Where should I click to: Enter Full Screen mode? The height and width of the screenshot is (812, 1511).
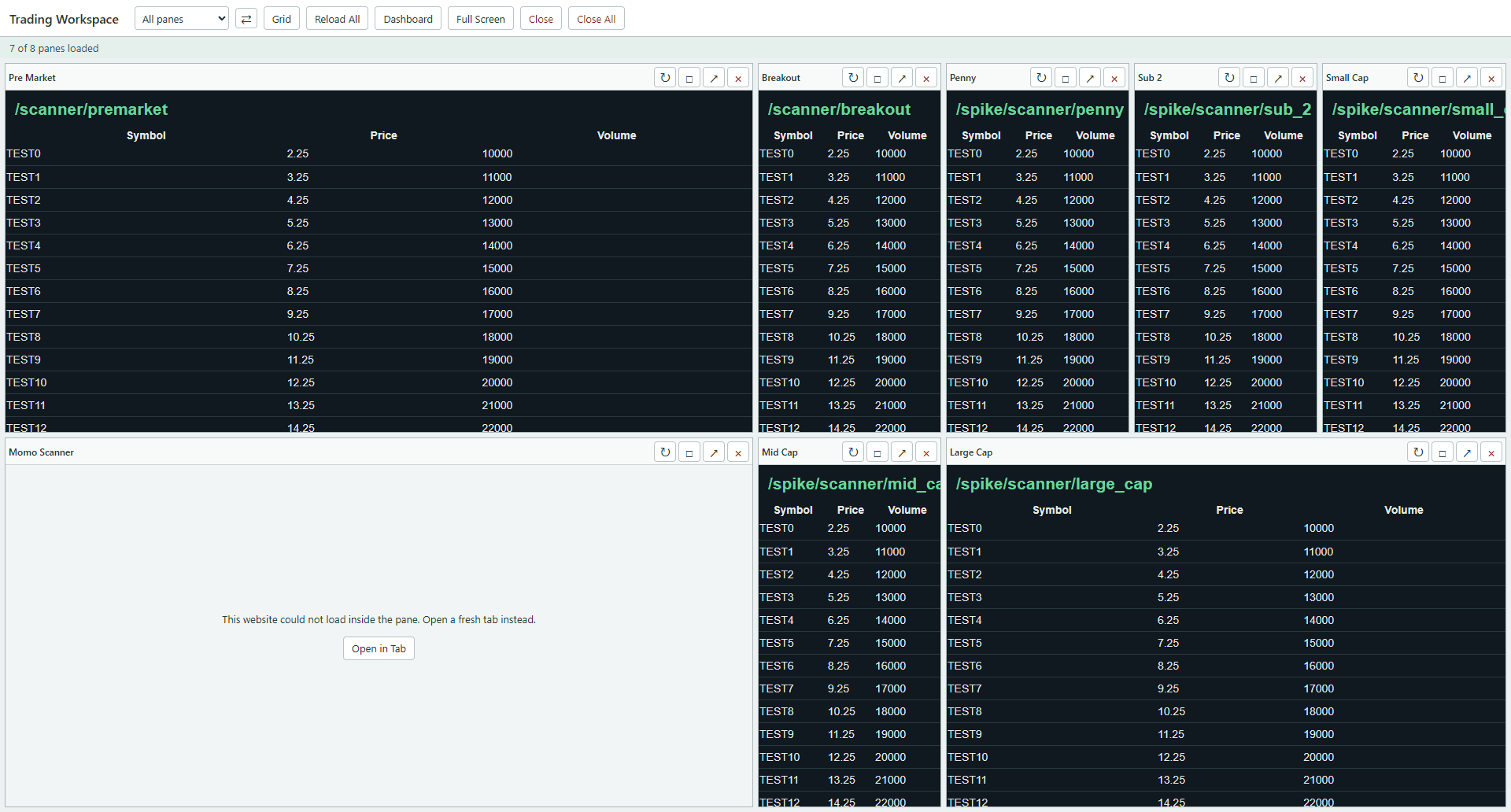coord(481,19)
